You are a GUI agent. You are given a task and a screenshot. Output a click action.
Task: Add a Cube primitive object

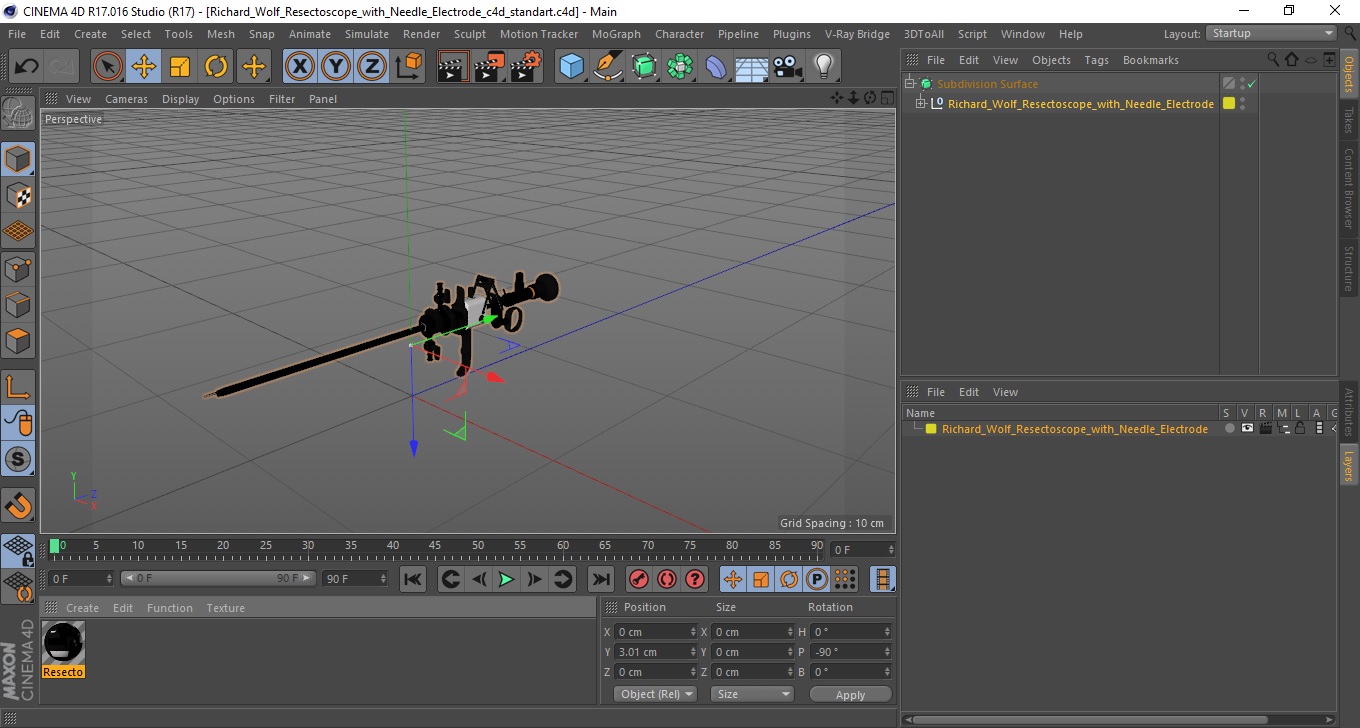571,67
